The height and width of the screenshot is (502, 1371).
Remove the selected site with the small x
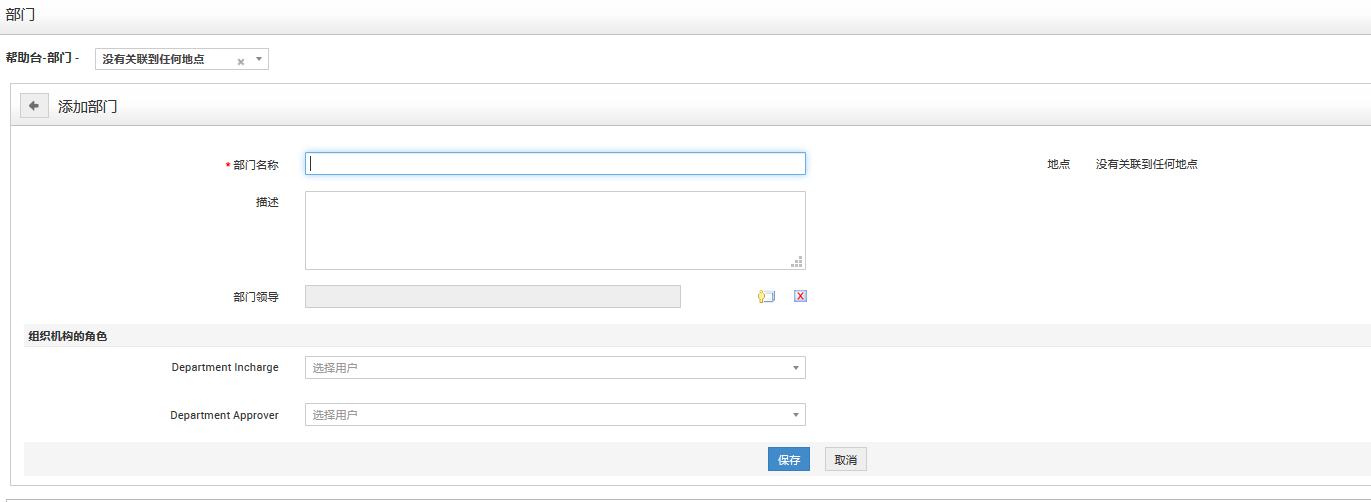(241, 61)
